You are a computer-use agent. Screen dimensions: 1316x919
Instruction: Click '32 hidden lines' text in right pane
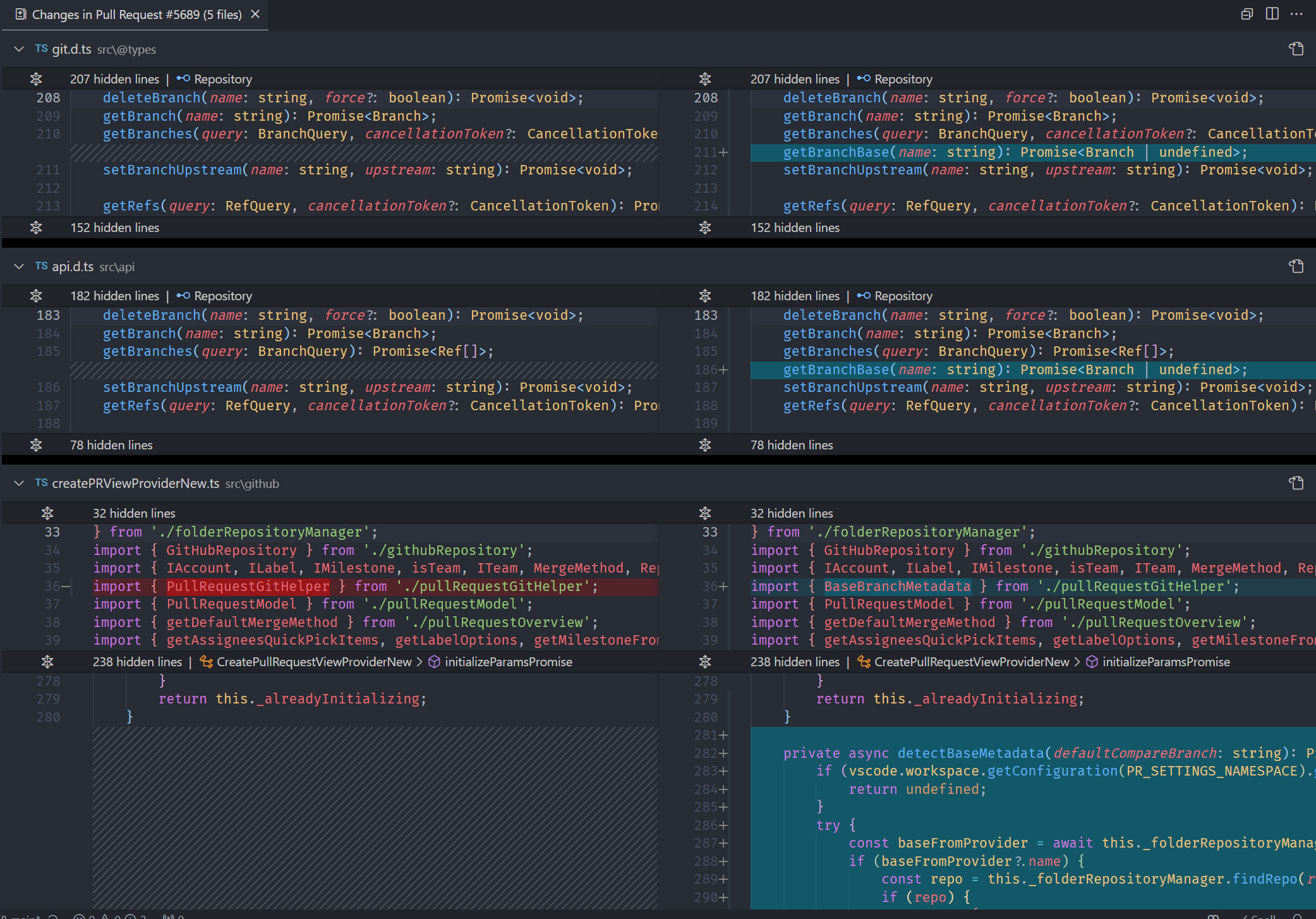792,513
